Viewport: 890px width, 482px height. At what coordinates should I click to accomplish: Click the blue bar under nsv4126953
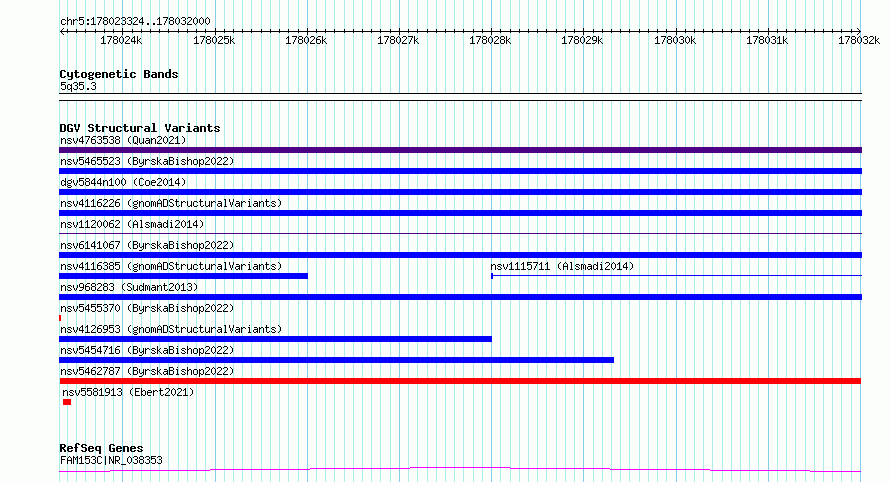point(275,339)
